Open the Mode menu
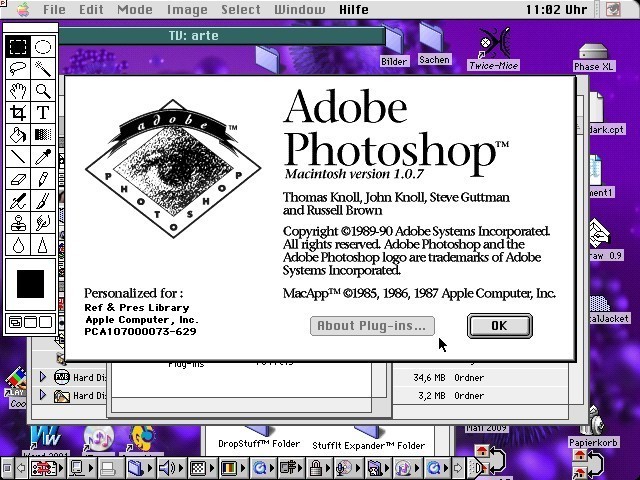This screenshot has width=640, height=480. [135, 9]
